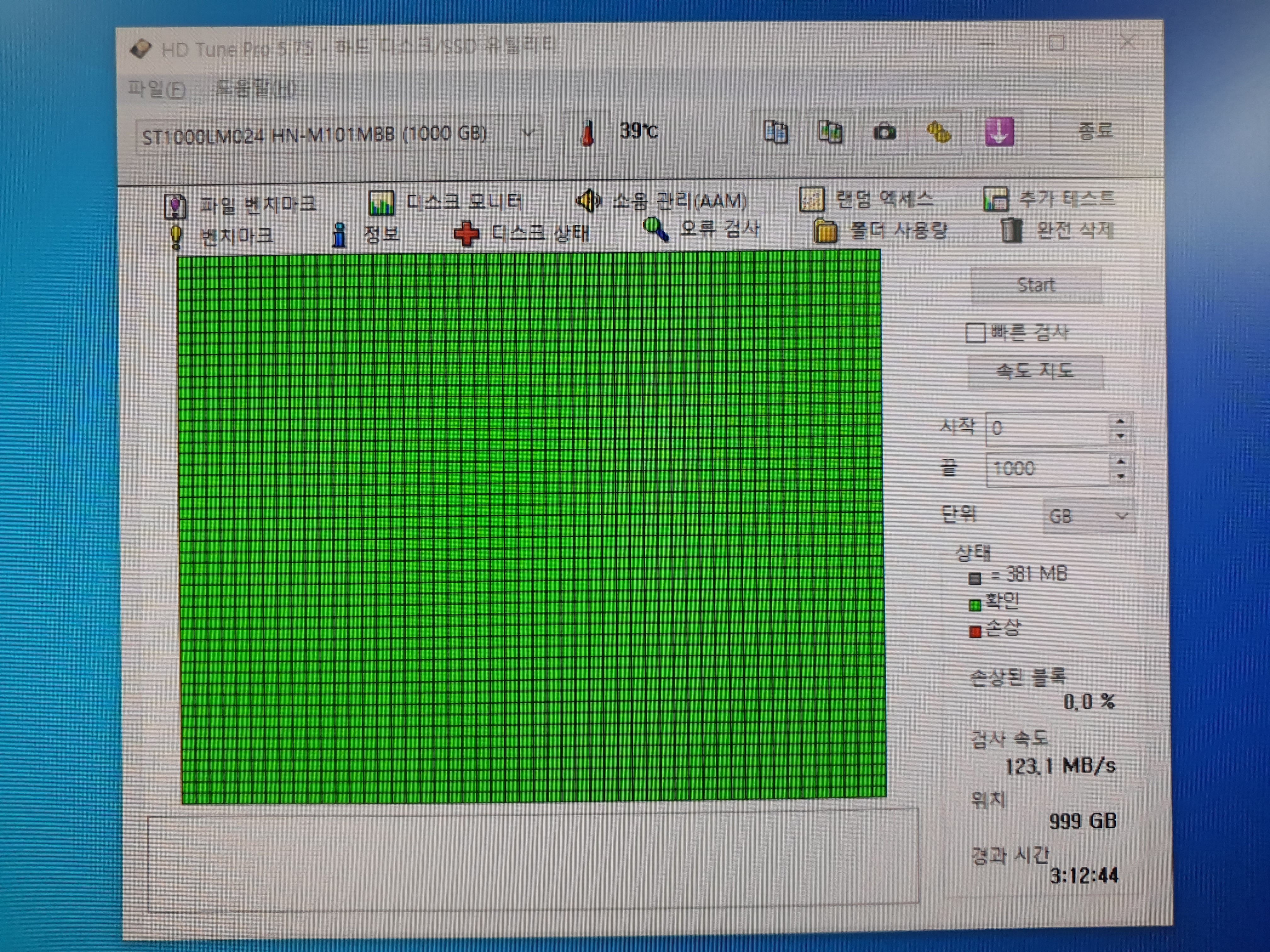Switch to the 디스크 모니터 tab
The width and height of the screenshot is (1270, 952).
pos(445,202)
